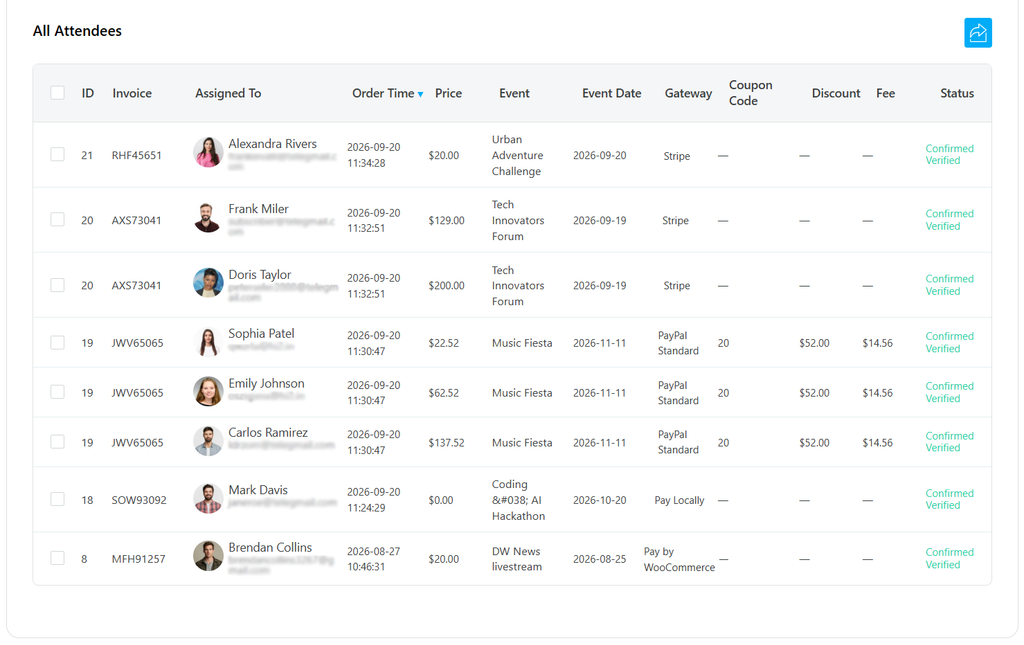Screen dimensions: 1024x645
Task: Click the Pay Locally gateway cell
Action: (679, 500)
